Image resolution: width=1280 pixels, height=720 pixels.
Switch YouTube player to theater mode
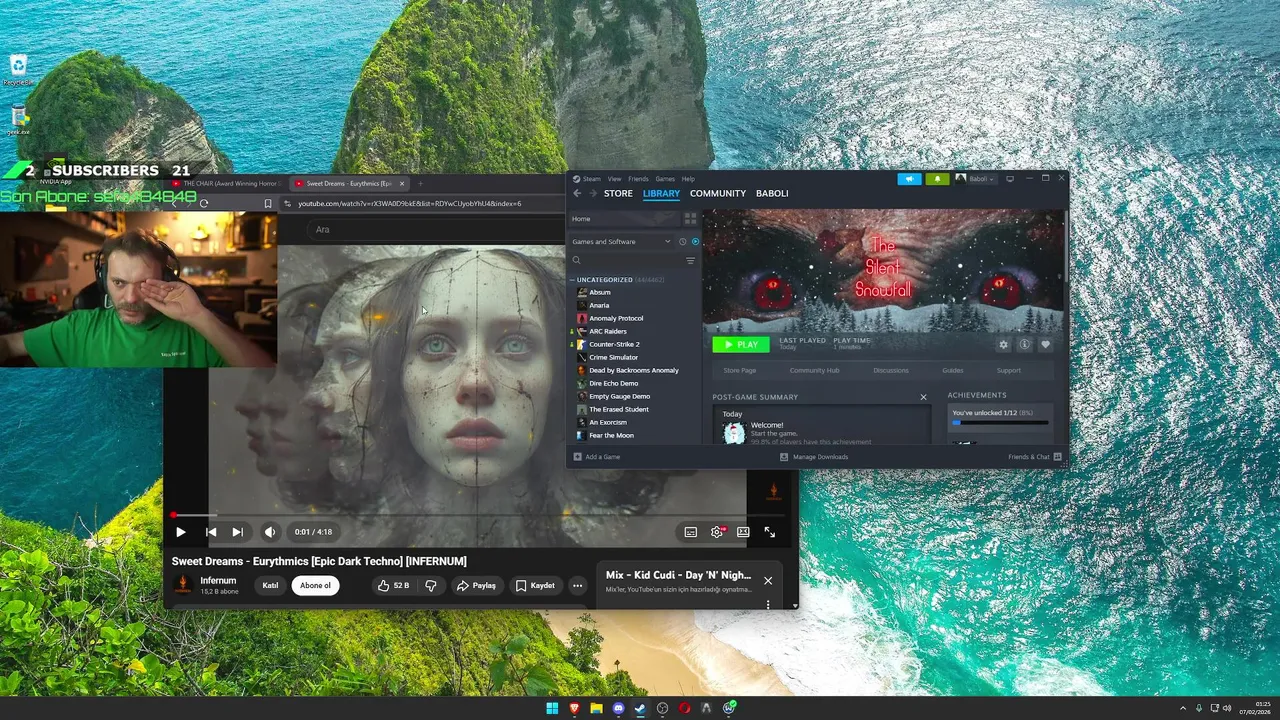(x=743, y=532)
